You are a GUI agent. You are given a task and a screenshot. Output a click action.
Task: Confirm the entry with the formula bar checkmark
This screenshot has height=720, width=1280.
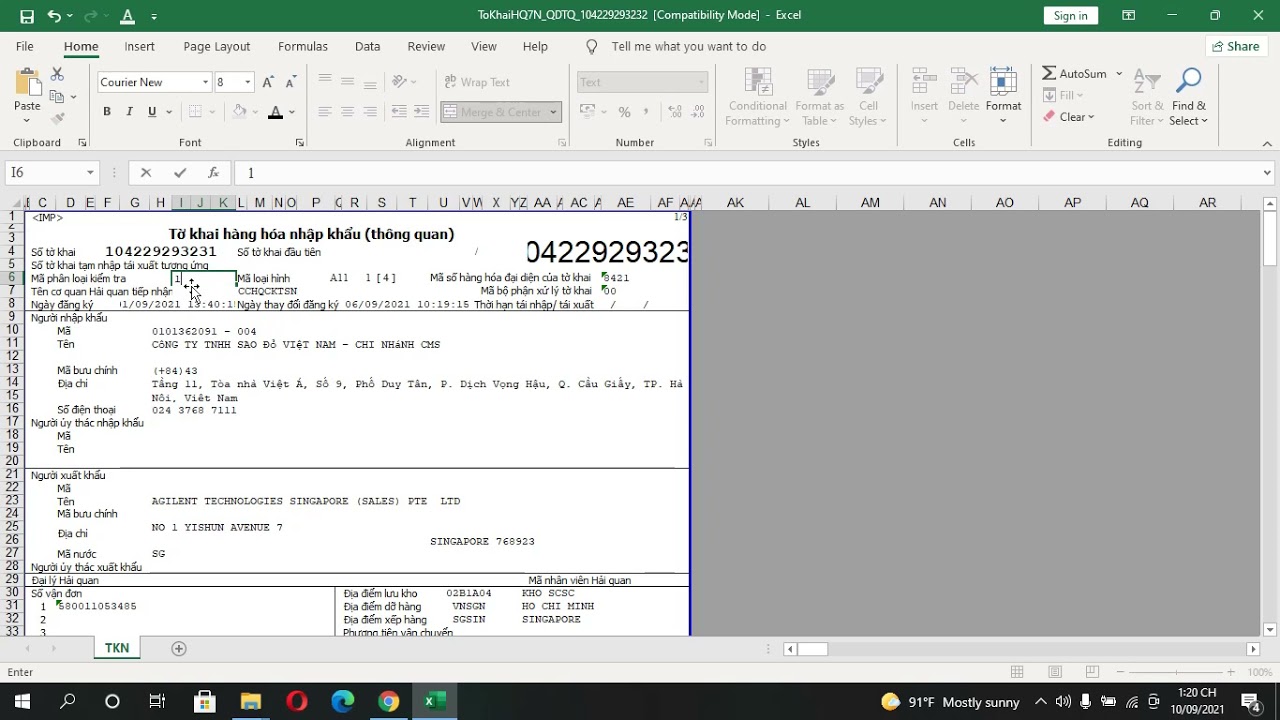point(180,173)
